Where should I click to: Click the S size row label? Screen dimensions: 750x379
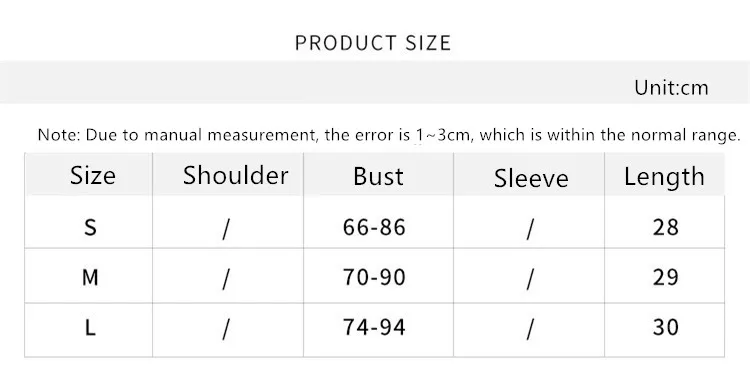90,227
